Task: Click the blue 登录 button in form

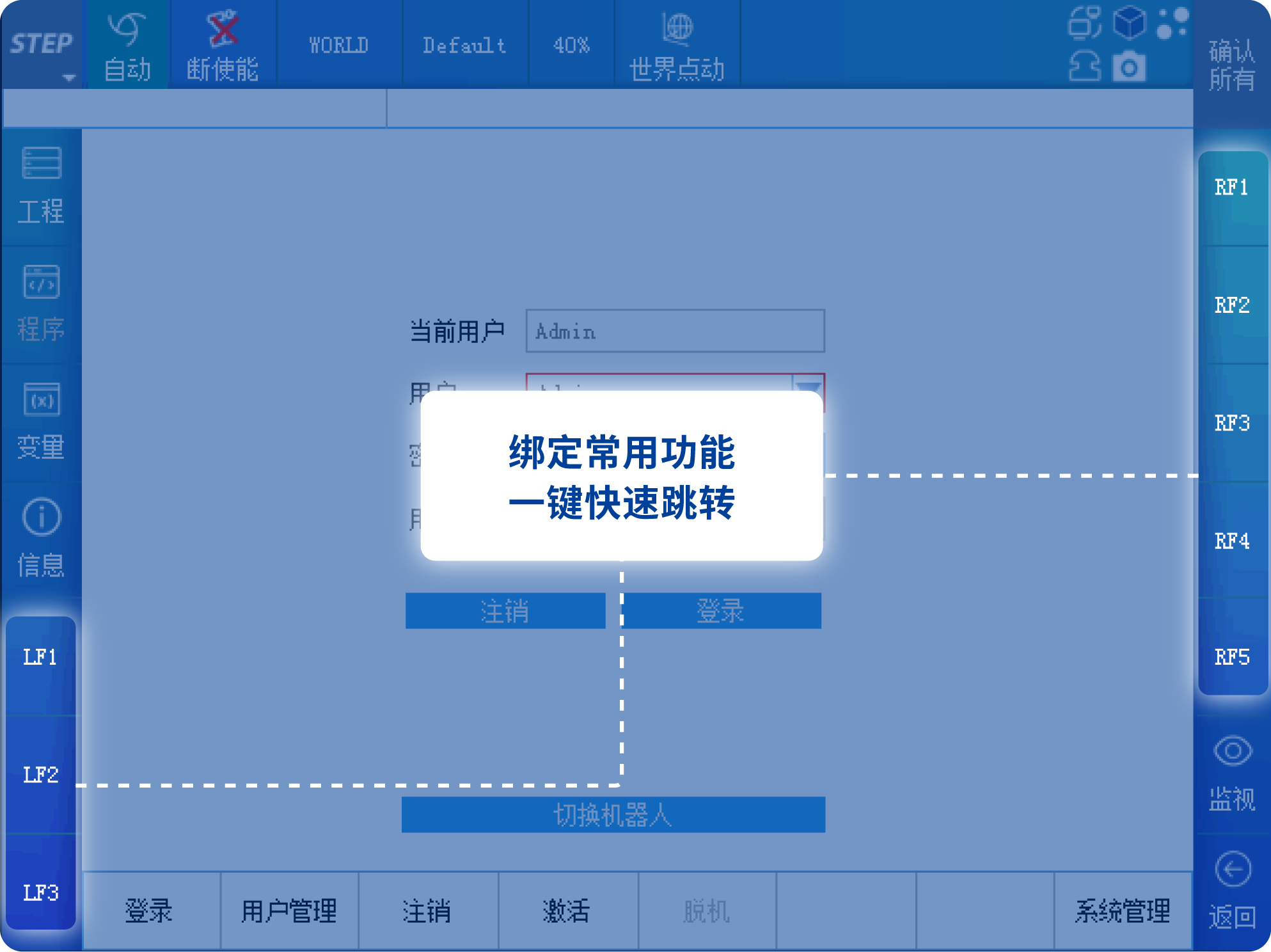Action: (722, 611)
